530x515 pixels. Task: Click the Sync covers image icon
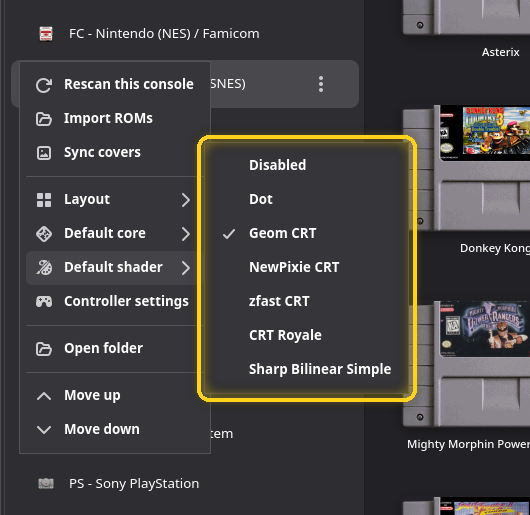44,153
